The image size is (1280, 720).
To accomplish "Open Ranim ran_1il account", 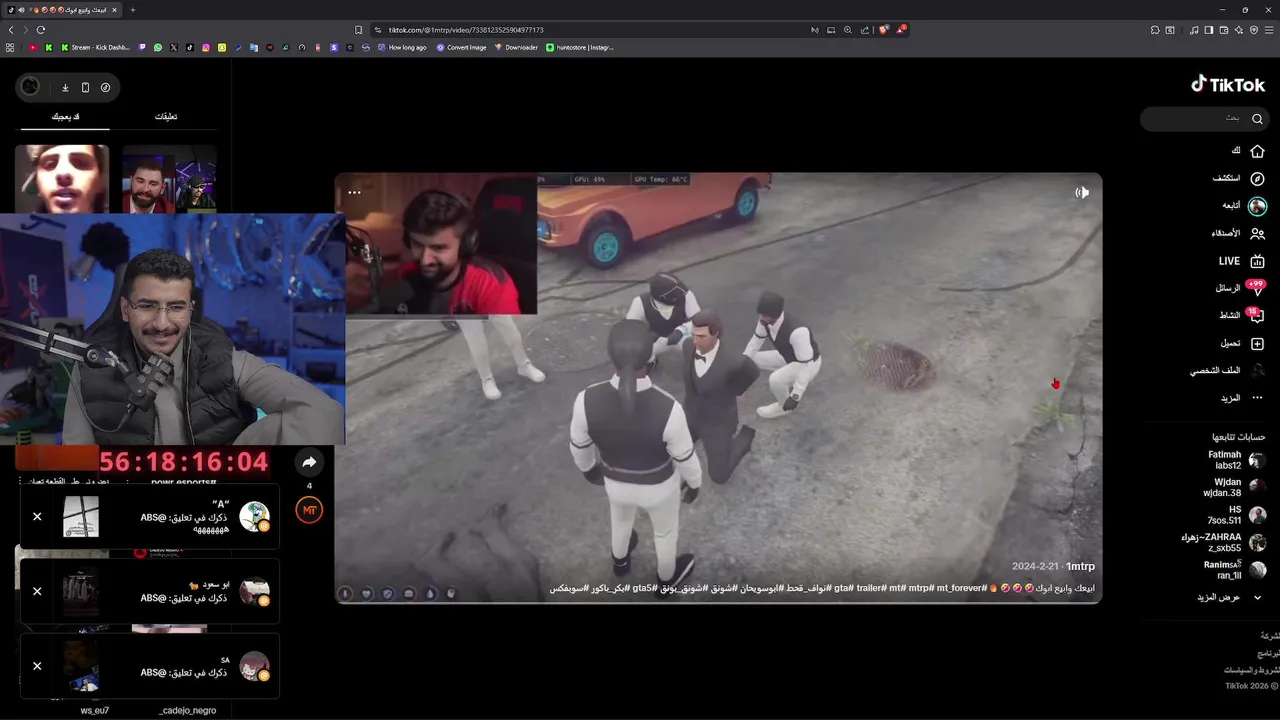I will pyautogui.click(x=1235, y=570).
